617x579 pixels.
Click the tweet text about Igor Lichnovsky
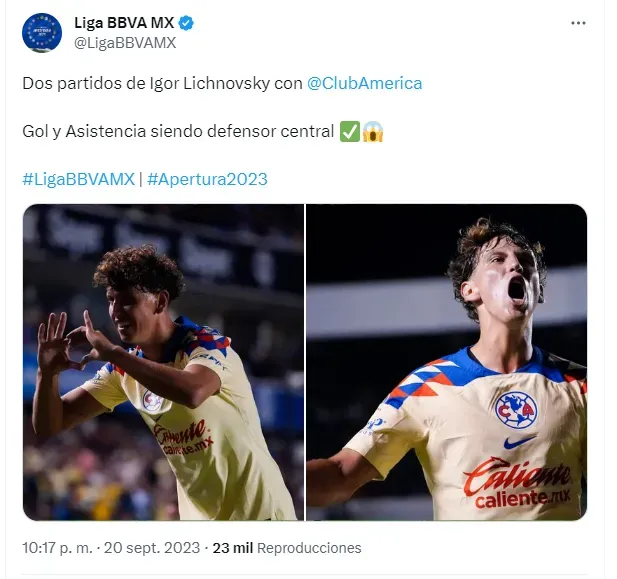222,83
